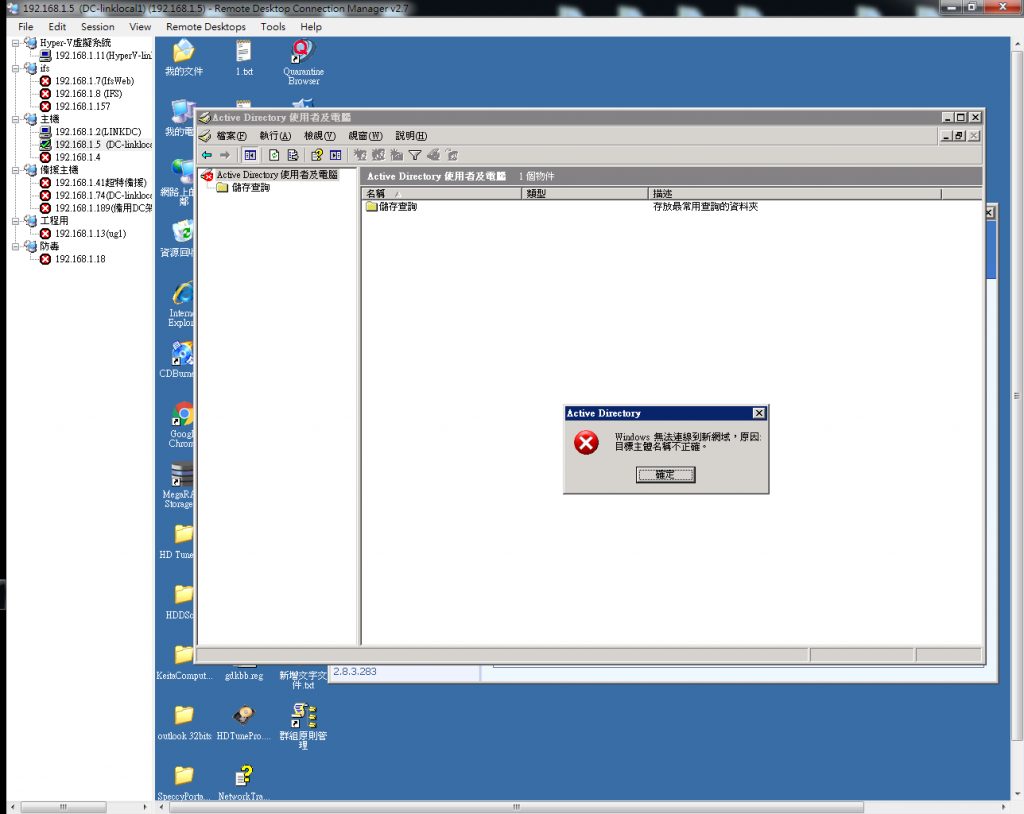Select 儲存查詢 folder in console tree
Viewport: 1024px width, 814px height.
(x=251, y=187)
